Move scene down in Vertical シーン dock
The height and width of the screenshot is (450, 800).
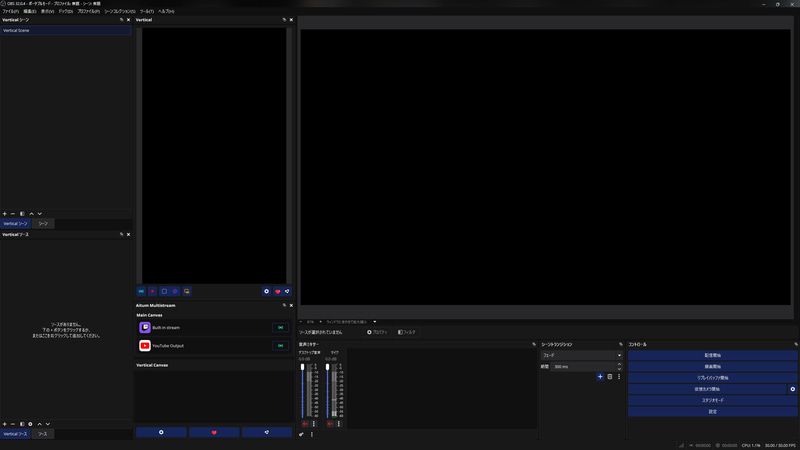pyautogui.click(x=40, y=214)
